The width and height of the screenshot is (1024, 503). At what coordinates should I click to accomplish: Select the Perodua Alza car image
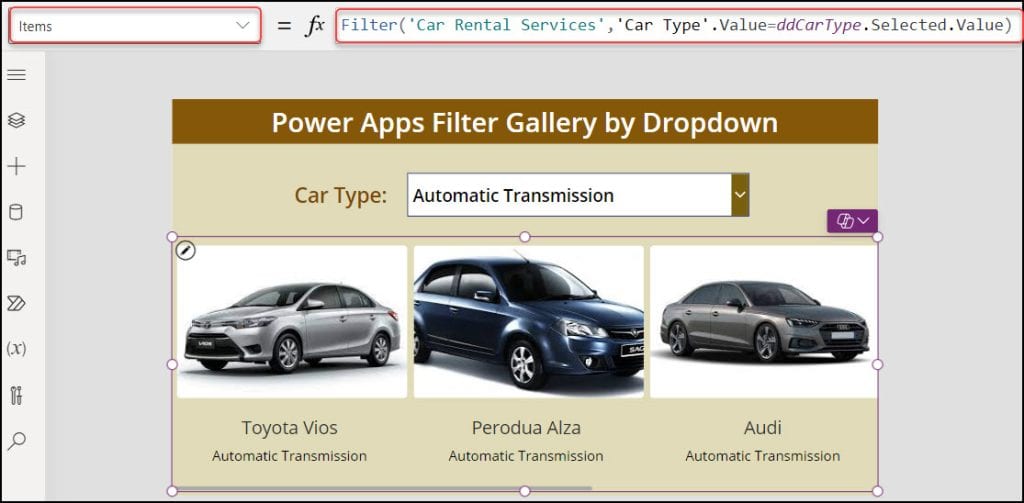(x=528, y=322)
